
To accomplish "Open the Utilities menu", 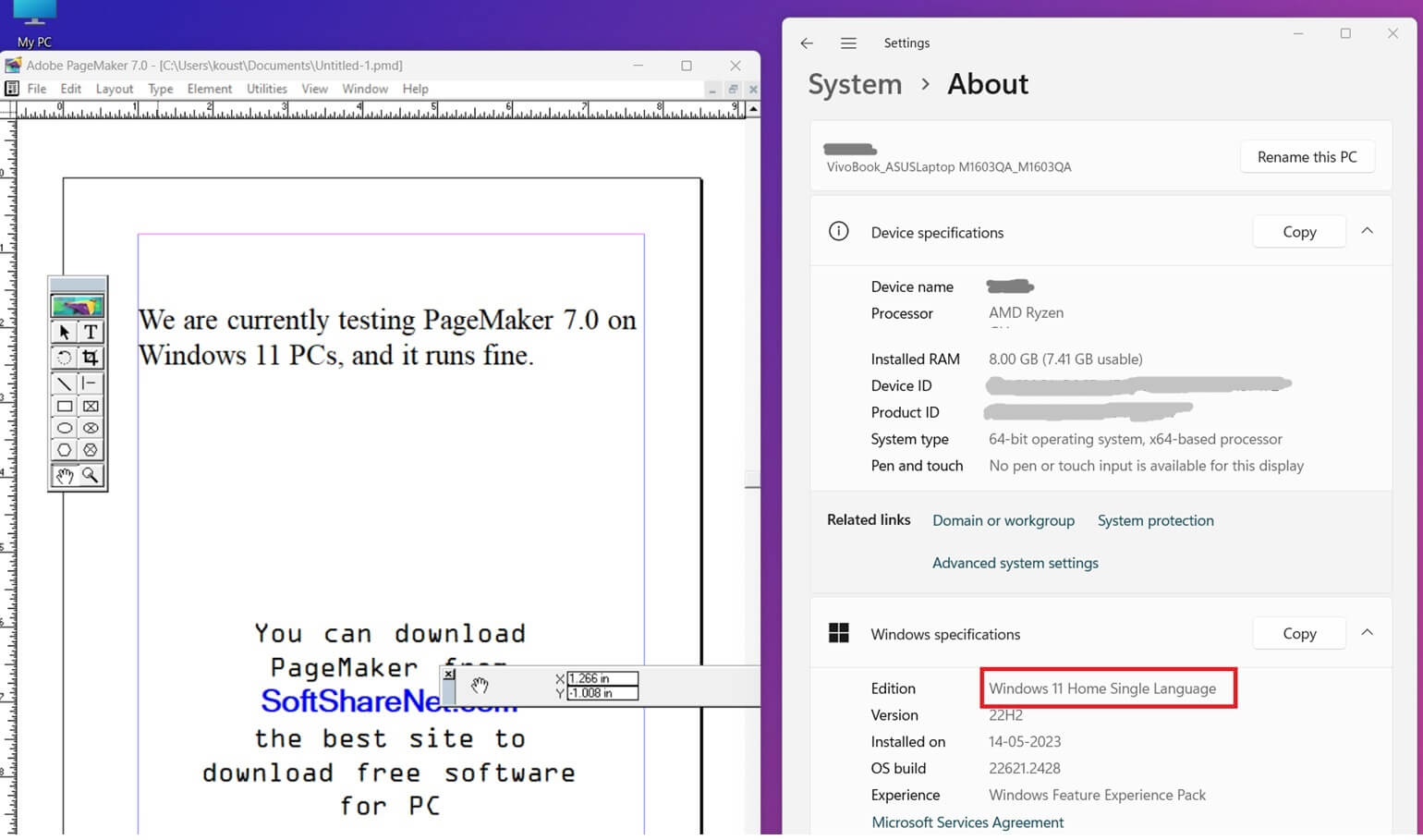I will [267, 89].
